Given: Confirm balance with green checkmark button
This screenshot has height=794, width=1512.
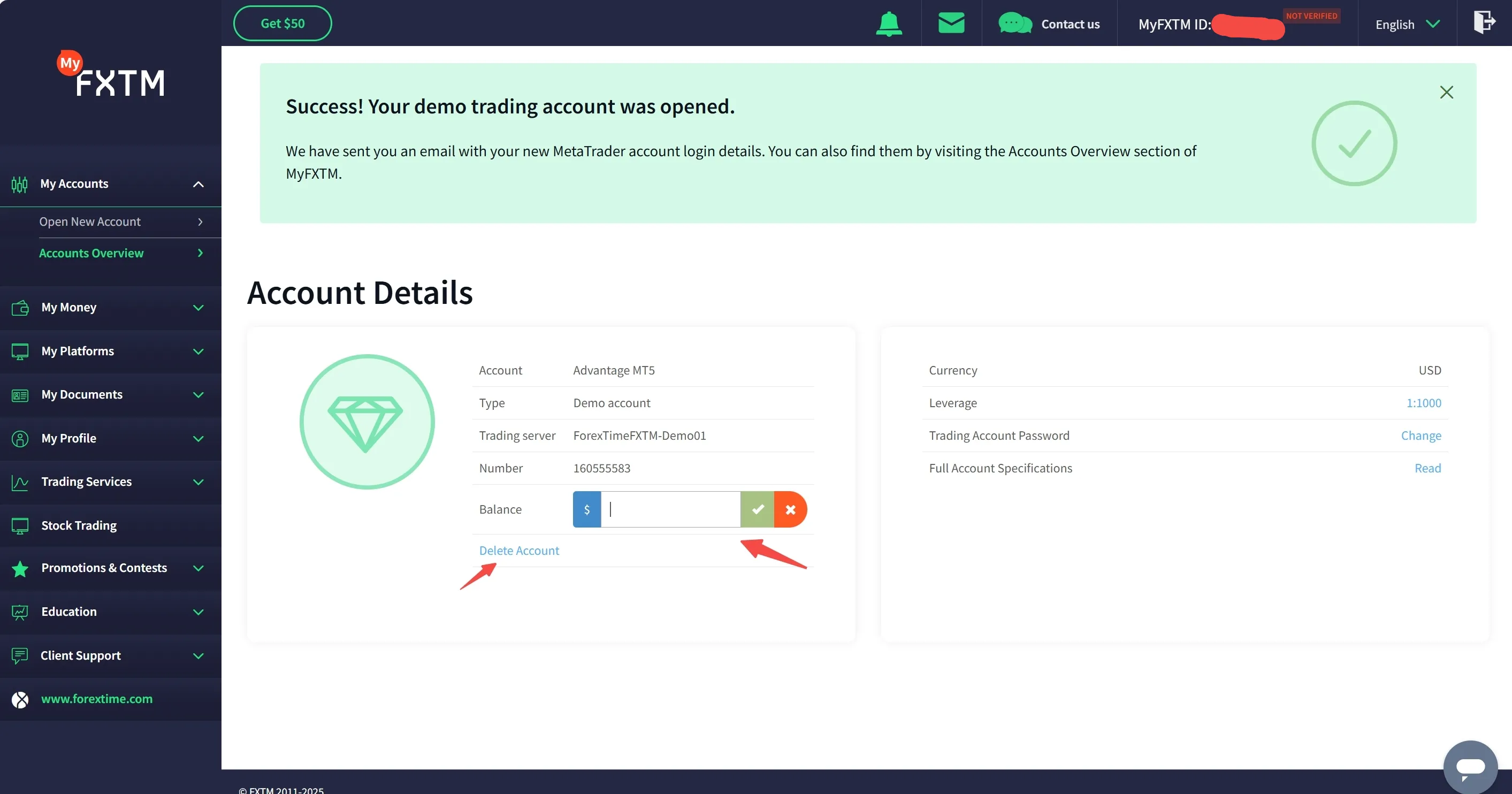Looking at the screenshot, I should point(757,509).
